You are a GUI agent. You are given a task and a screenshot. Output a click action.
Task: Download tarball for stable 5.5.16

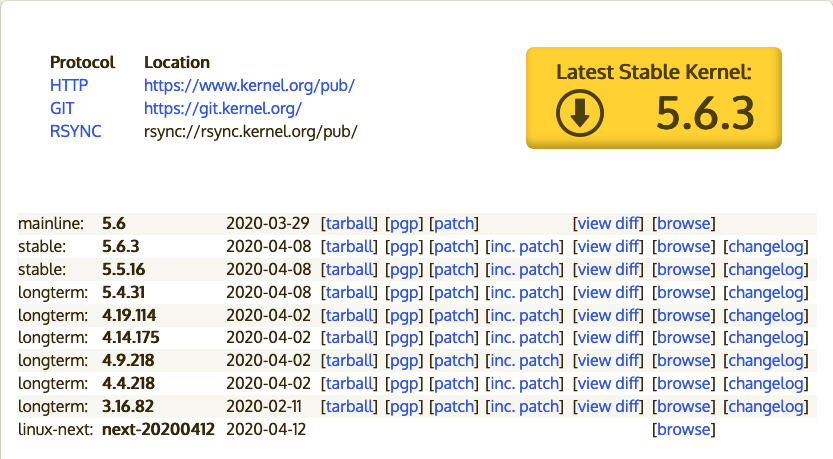coord(349,269)
